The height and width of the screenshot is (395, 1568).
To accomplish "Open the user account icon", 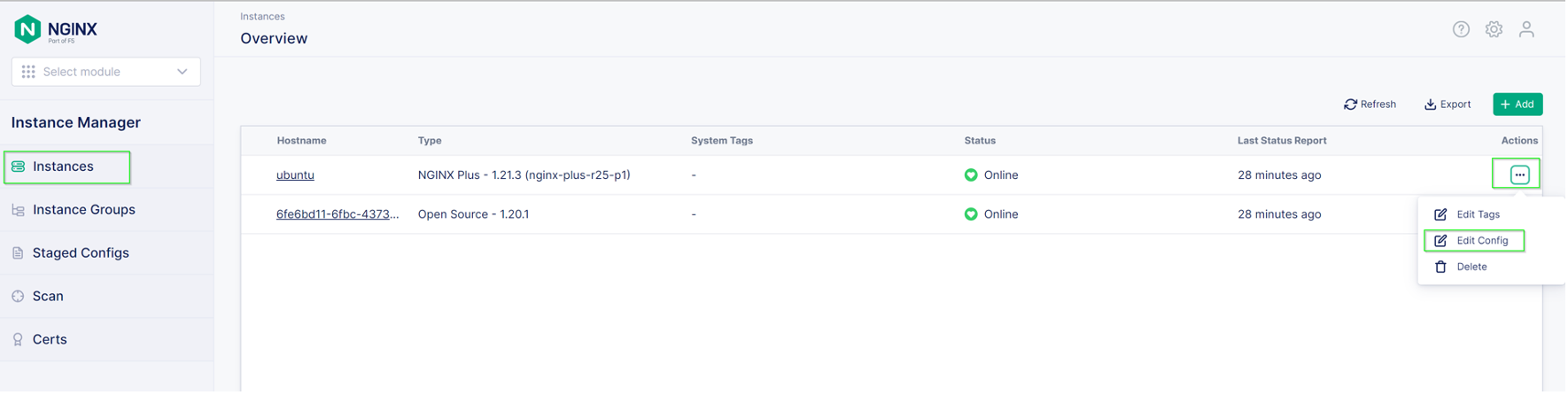I will tap(1526, 29).
